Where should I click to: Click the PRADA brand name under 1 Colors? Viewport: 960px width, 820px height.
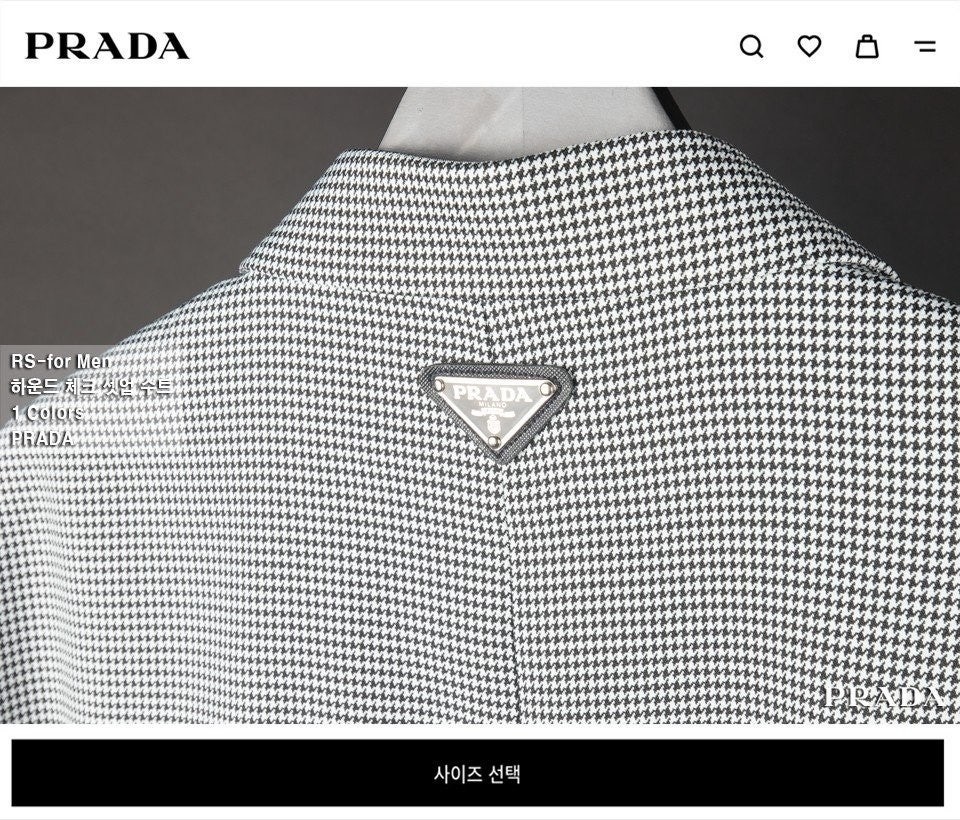(42, 438)
